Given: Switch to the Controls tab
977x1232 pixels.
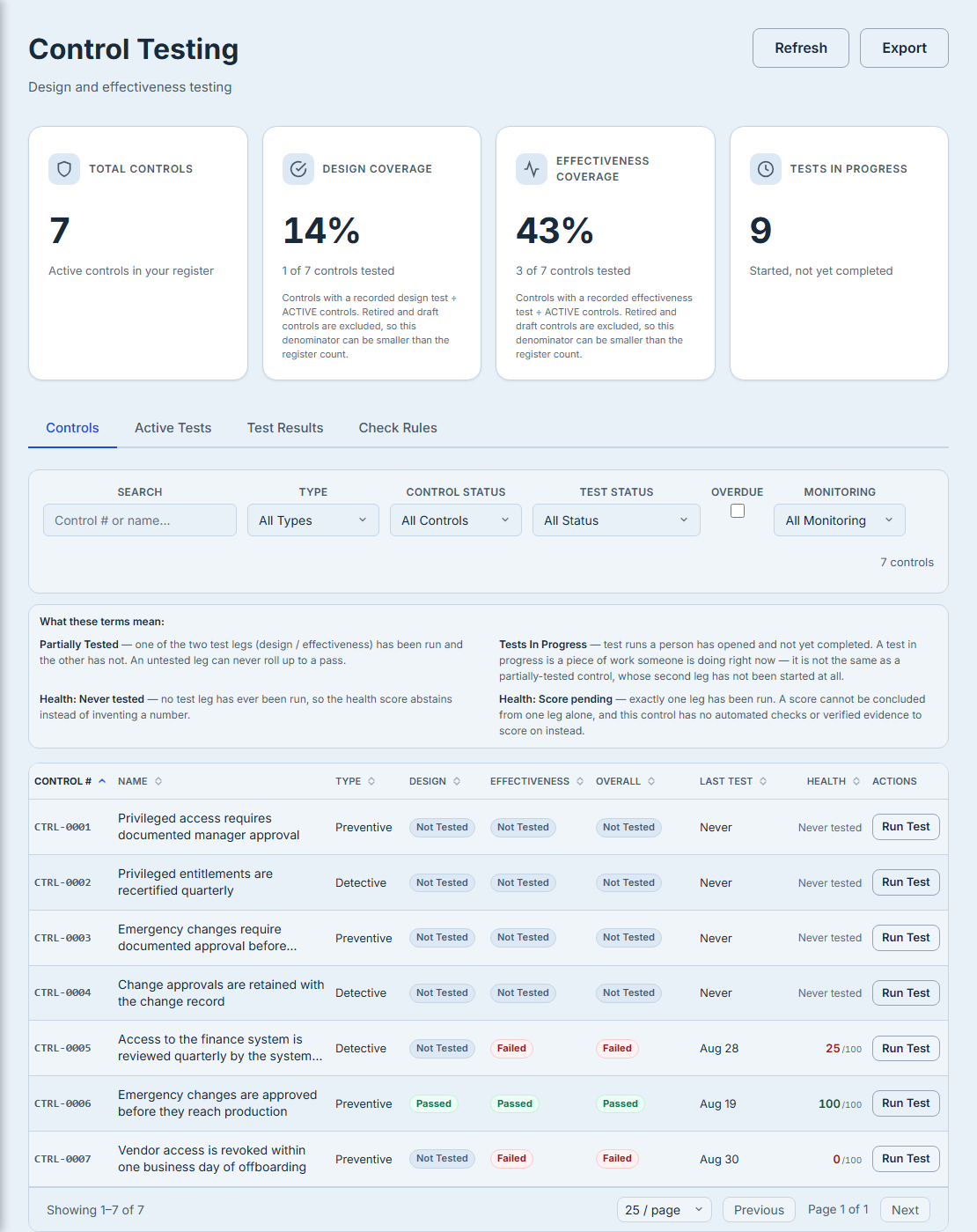Looking at the screenshot, I should [x=72, y=428].
